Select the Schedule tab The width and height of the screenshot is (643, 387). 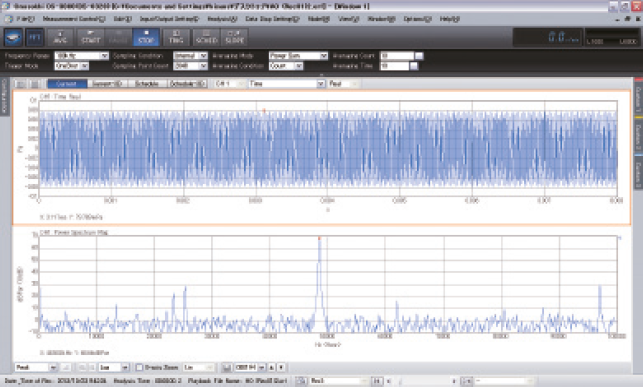147,84
